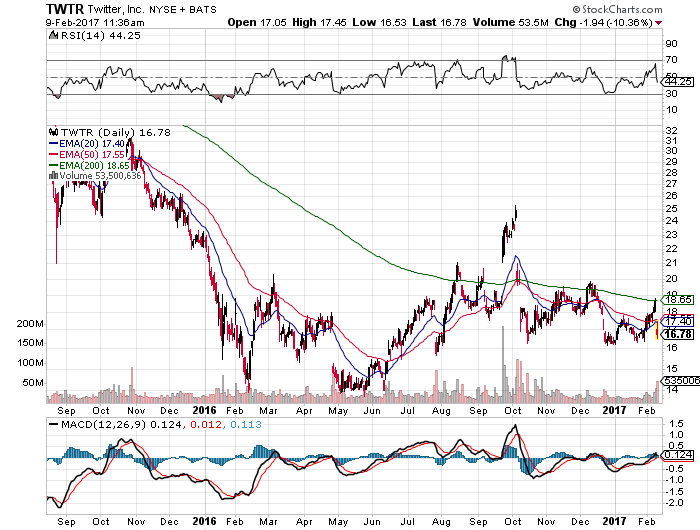Click the 70 level on RSI axis

[671, 59]
